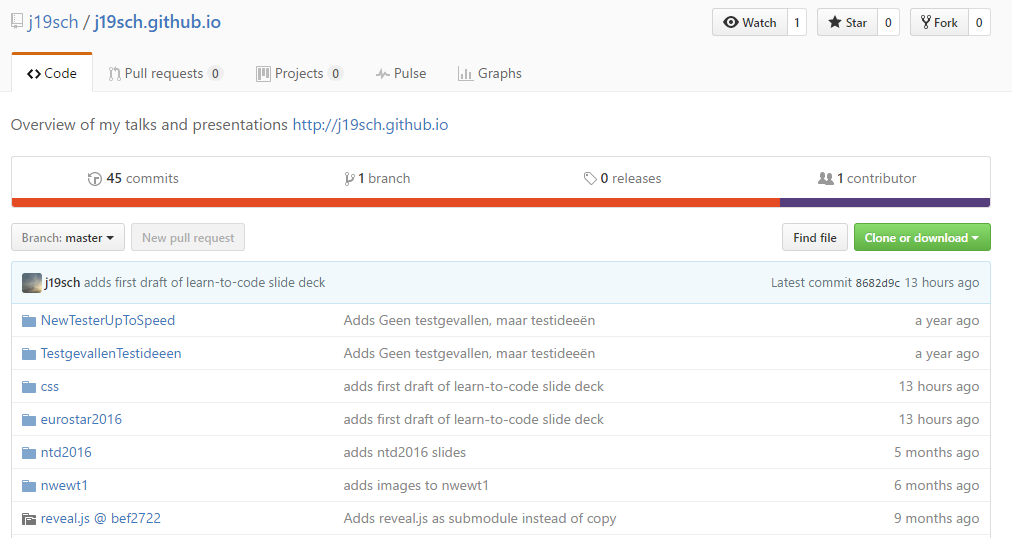Click the folder icon for TestgevallenTestideeen
Screen dimensions: 1012x538
click(28, 354)
